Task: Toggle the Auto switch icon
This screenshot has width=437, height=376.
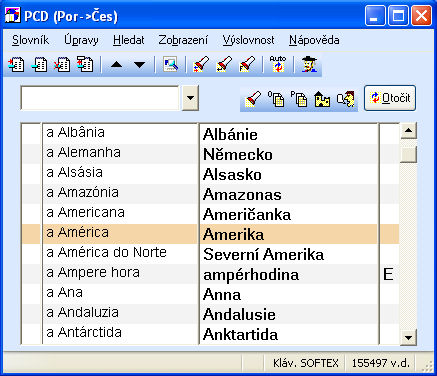Action: pos(278,64)
